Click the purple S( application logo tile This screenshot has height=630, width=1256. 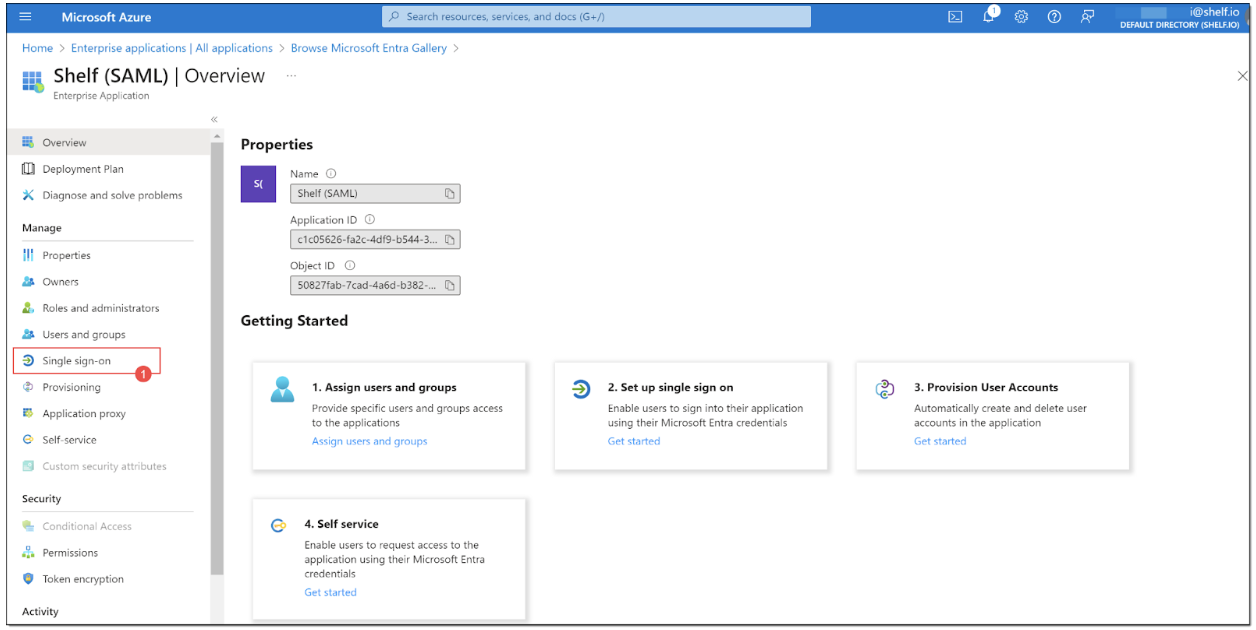click(258, 184)
